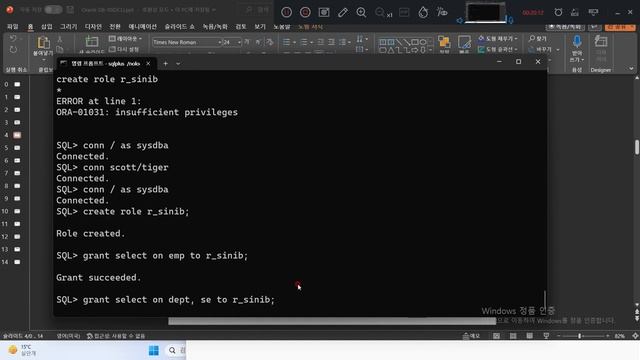The image size is (640, 360).
Task: Open the Shape Outline dropdown
Action: click(x=498, y=49)
